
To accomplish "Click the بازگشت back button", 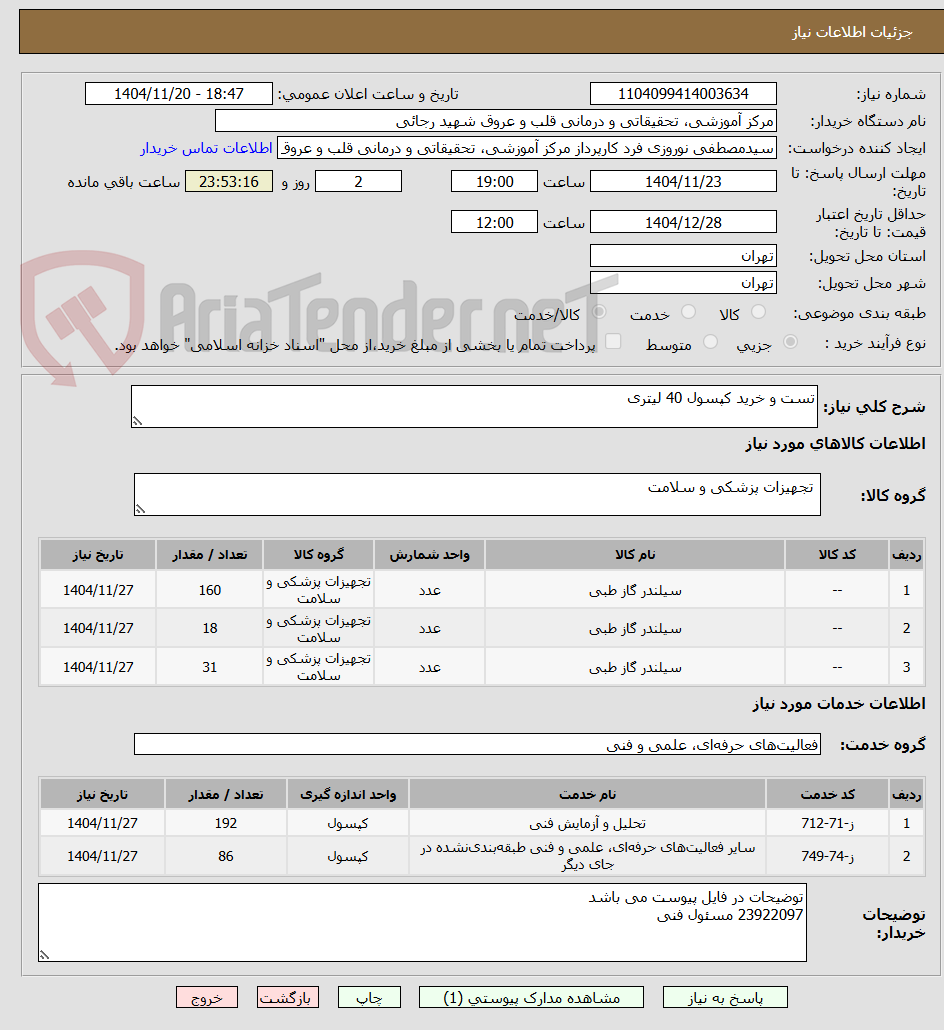I will coord(288,997).
